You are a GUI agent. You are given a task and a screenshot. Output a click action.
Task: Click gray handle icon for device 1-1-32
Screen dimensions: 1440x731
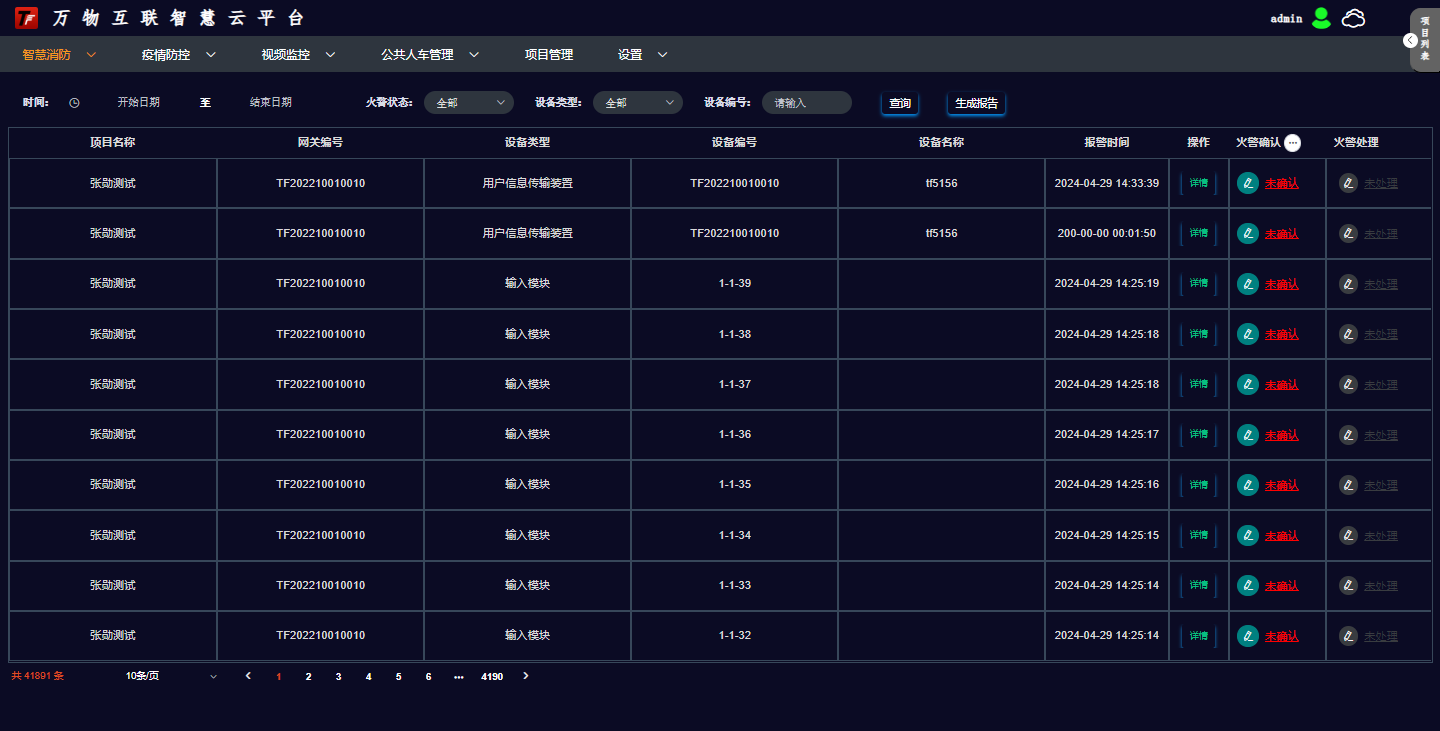[x=1349, y=636]
